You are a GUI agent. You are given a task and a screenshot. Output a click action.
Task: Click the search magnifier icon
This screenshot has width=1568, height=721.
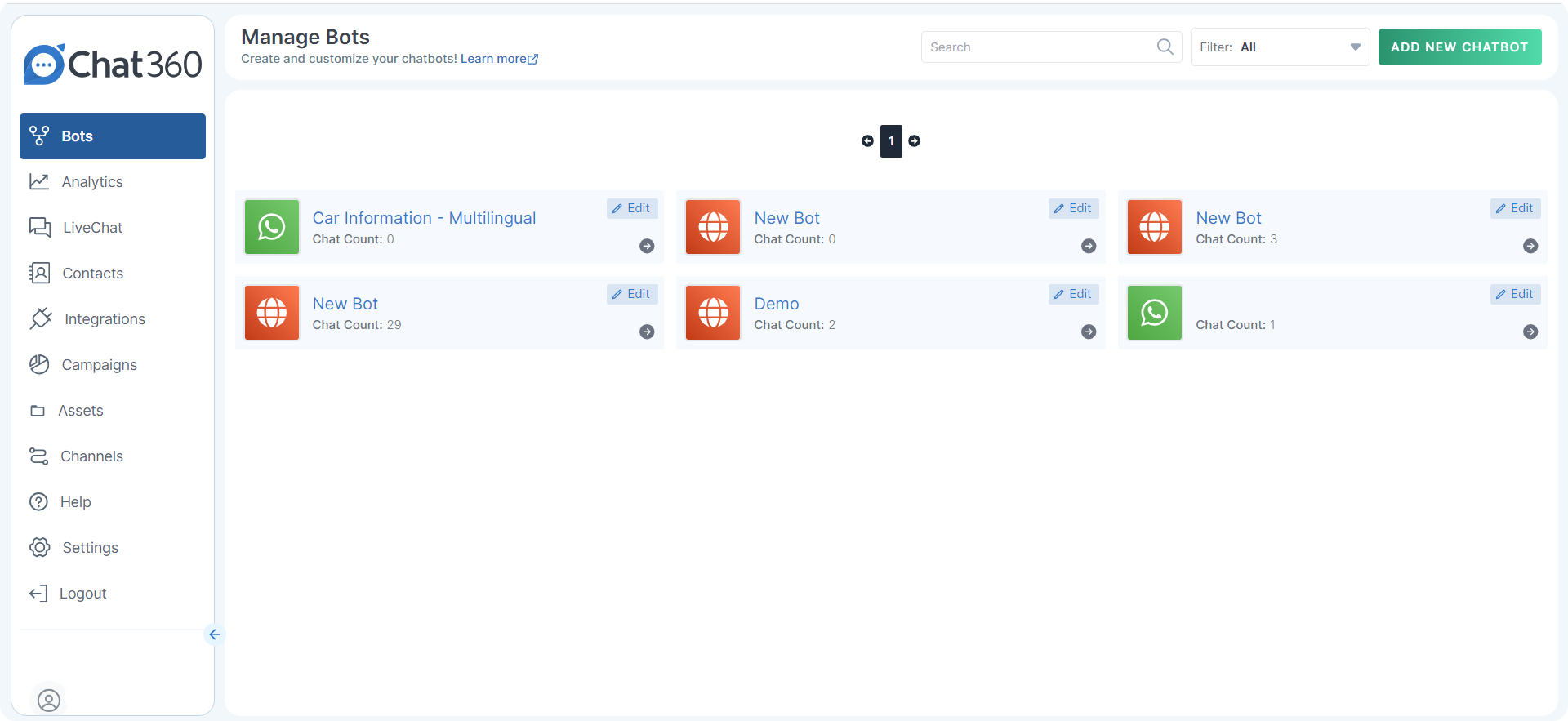[1165, 47]
